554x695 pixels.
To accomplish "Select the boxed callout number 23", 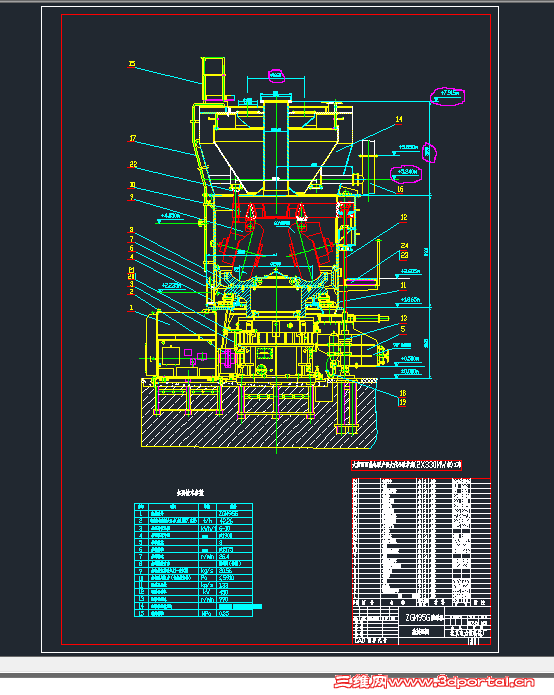I will 404,255.
